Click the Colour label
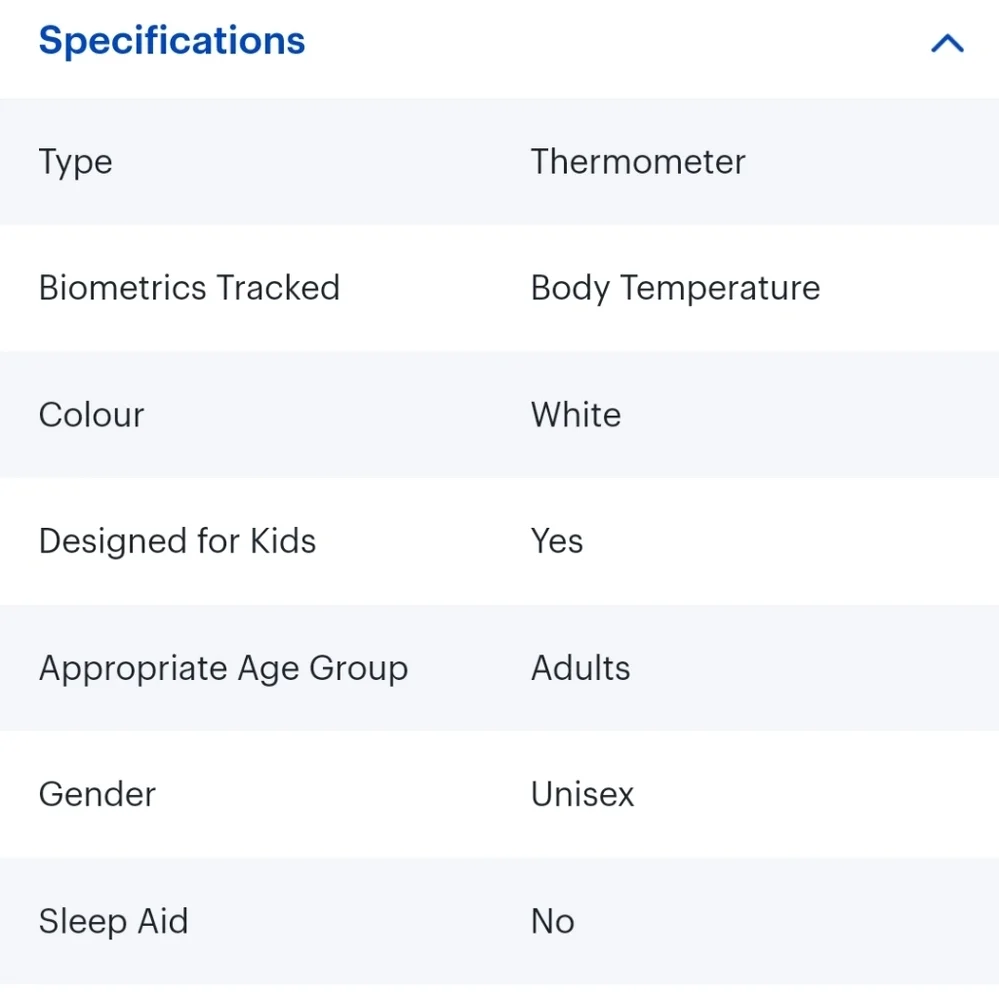999x1000 pixels. 91,415
